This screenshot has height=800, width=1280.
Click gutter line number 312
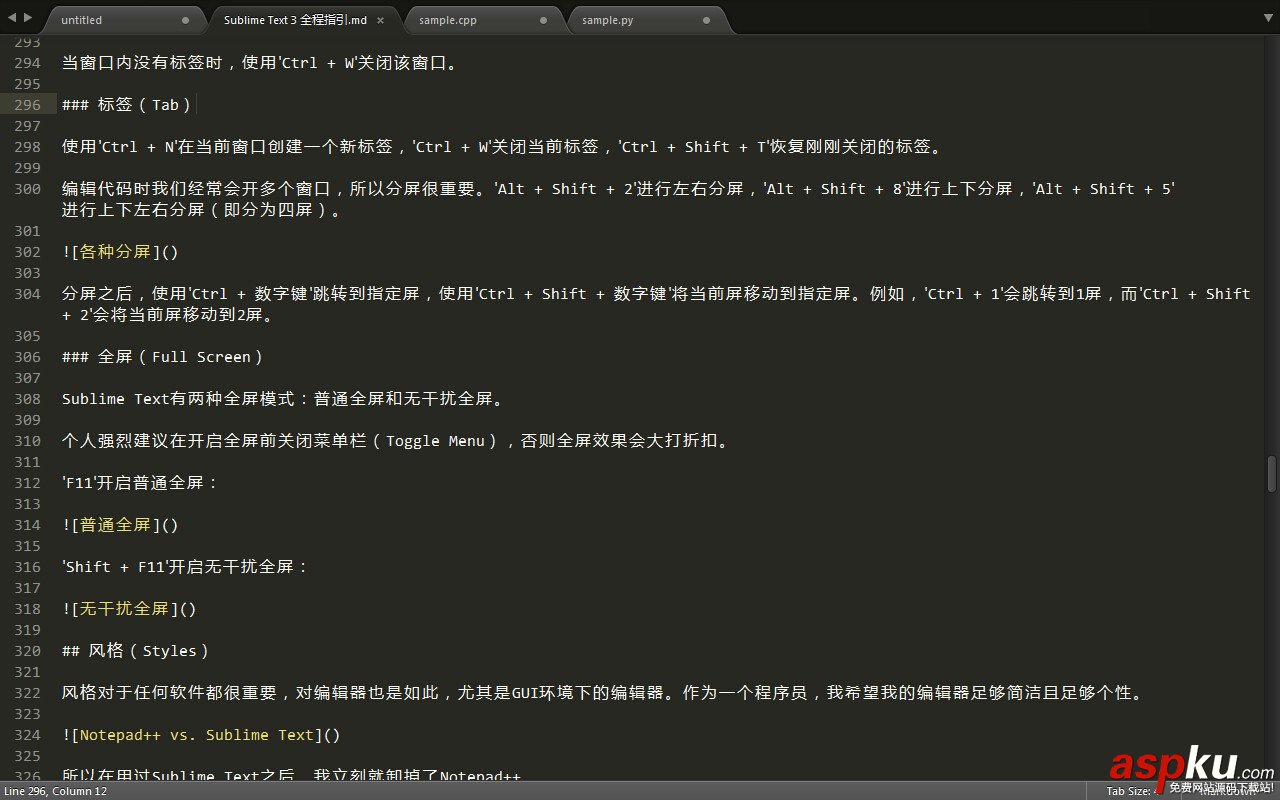[27, 483]
